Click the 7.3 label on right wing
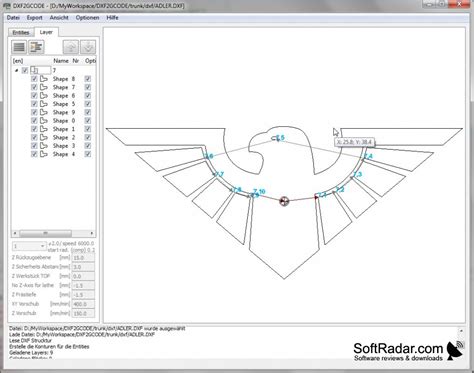 click(x=357, y=174)
